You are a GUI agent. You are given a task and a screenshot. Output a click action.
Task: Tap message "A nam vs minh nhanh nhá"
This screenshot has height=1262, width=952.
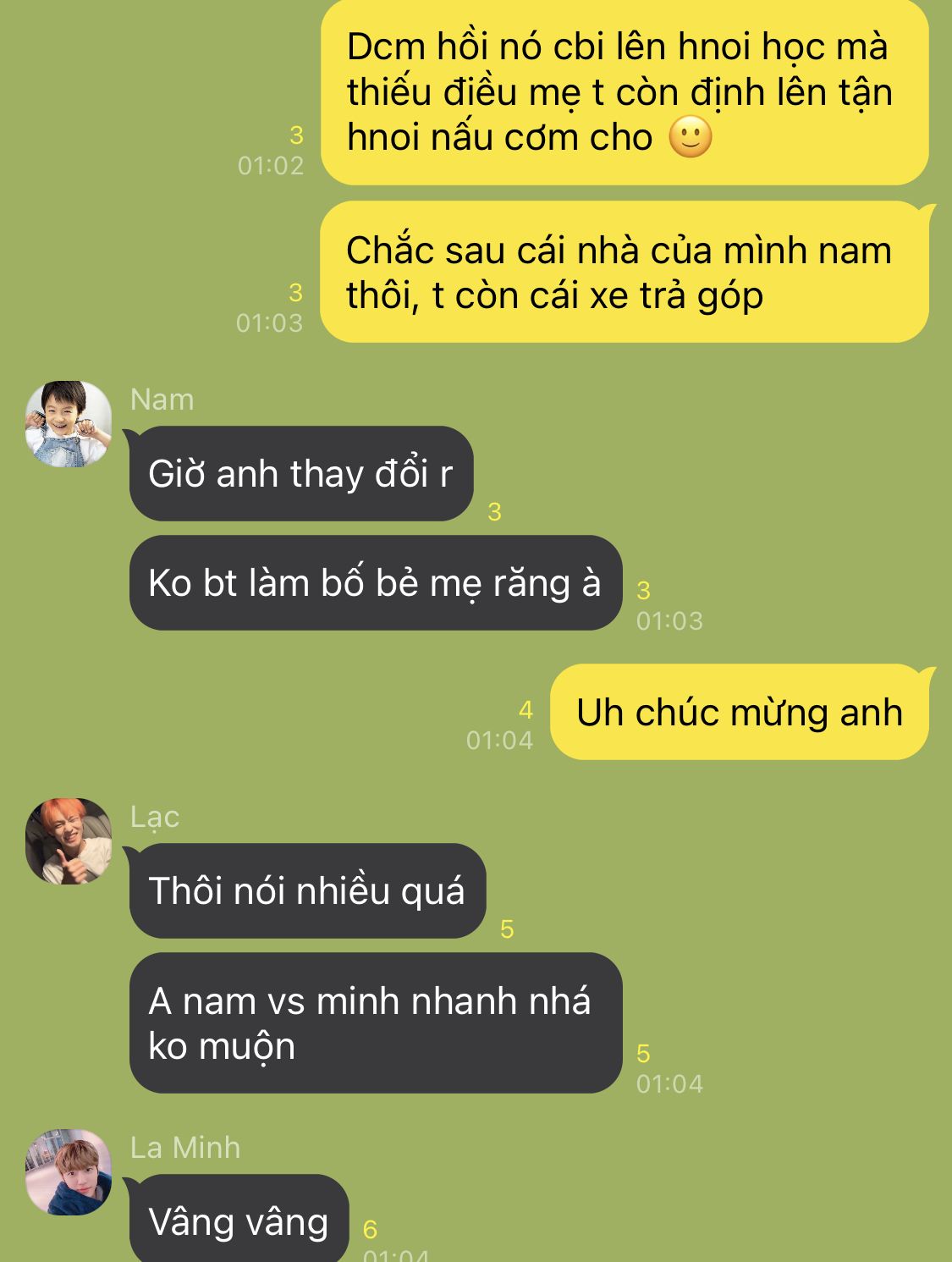[x=376, y=1022]
